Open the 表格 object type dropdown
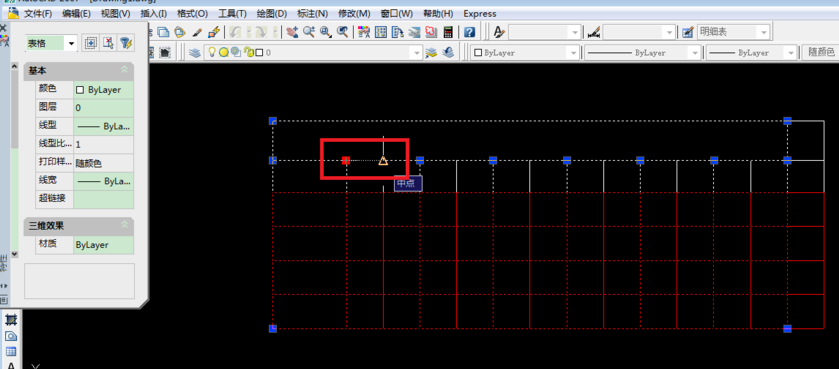The height and width of the screenshot is (369, 839). click(51, 43)
